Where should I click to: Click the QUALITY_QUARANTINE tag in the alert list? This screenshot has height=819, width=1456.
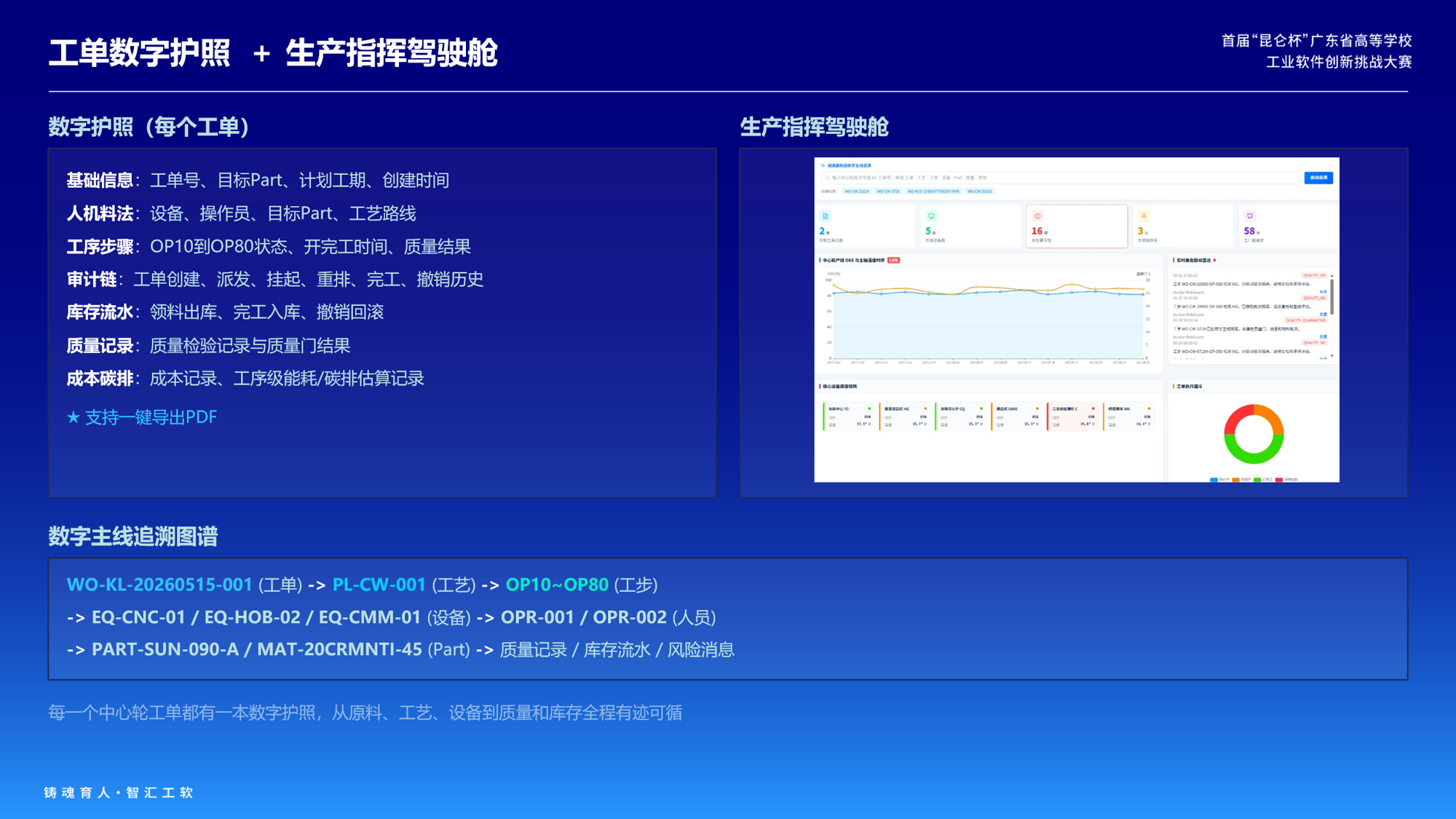(x=1306, y=320)
